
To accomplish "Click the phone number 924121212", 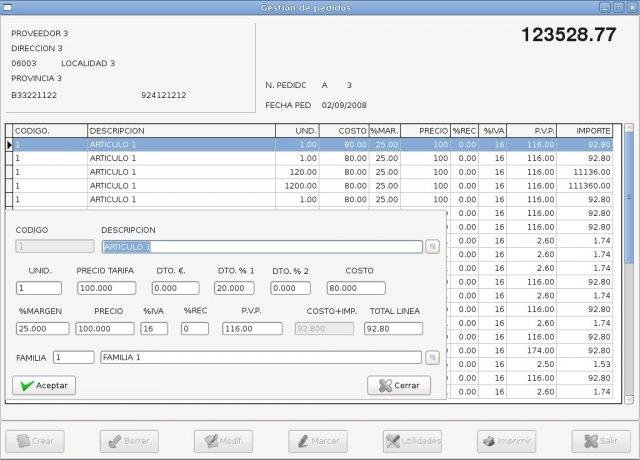I will pos(164,96).
